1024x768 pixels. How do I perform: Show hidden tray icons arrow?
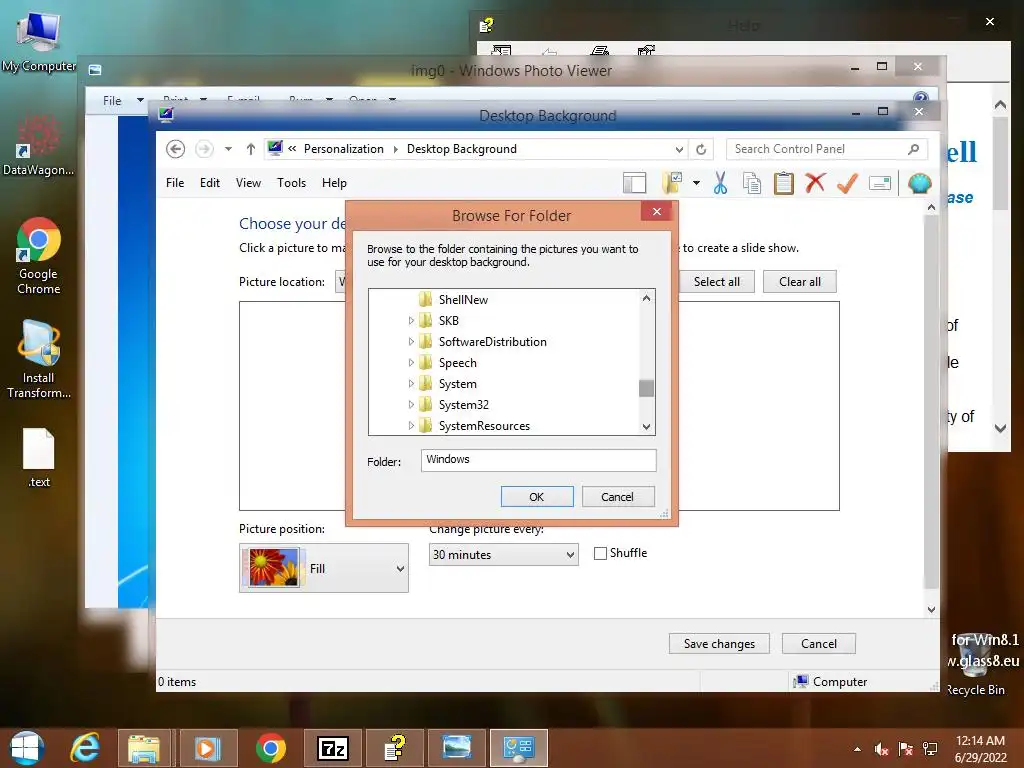(857, 749)
